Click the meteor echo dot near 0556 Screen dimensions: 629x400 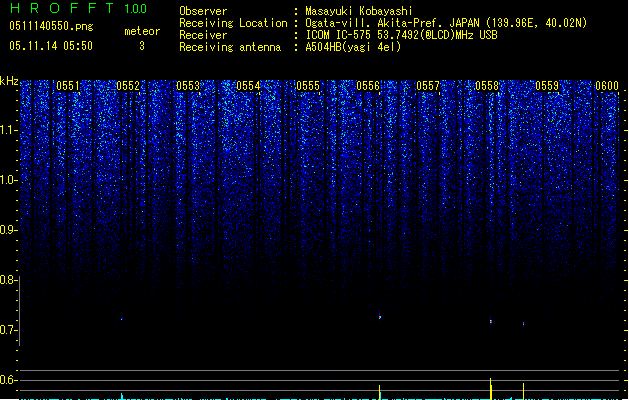pos(380,317)
